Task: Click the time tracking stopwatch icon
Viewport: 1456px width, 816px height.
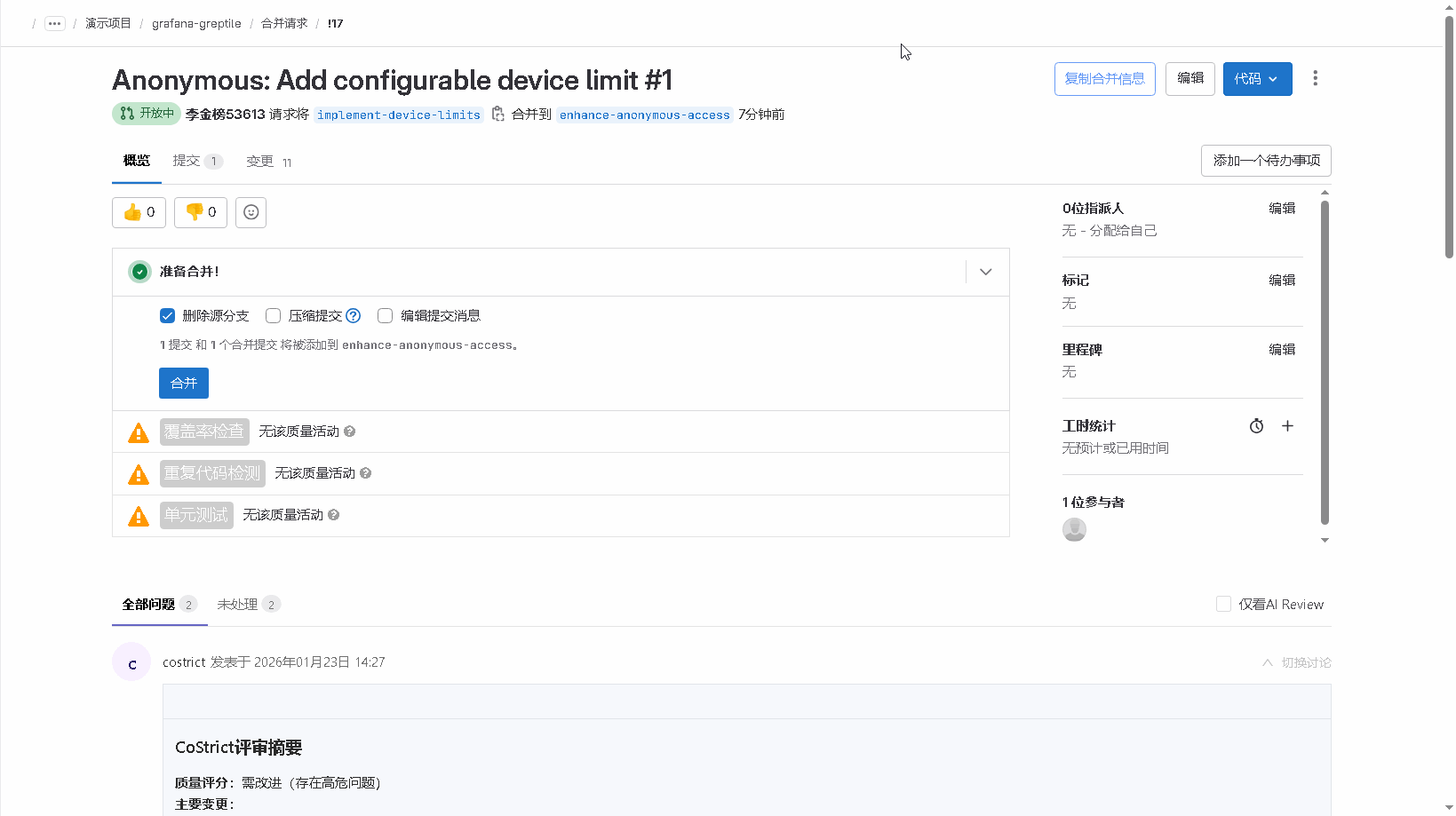Action: click(x=1256, y=426)
